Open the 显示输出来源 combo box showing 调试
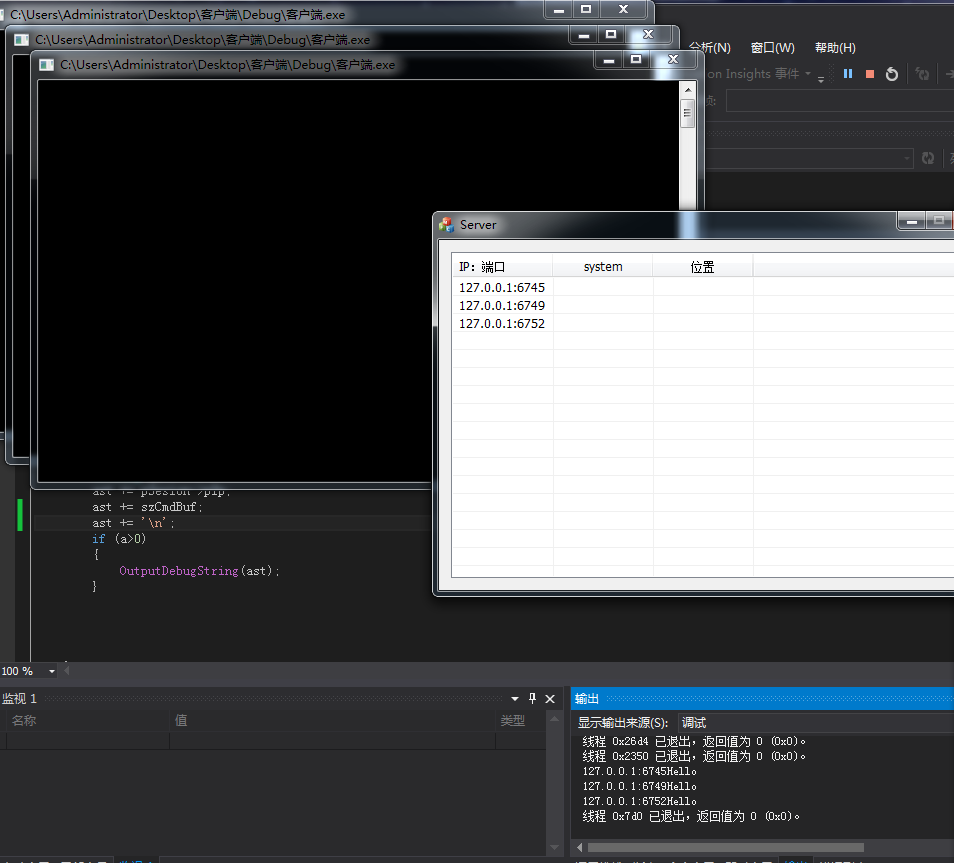The width and height of the screenshot is (954, 863). tap(815, 722)
